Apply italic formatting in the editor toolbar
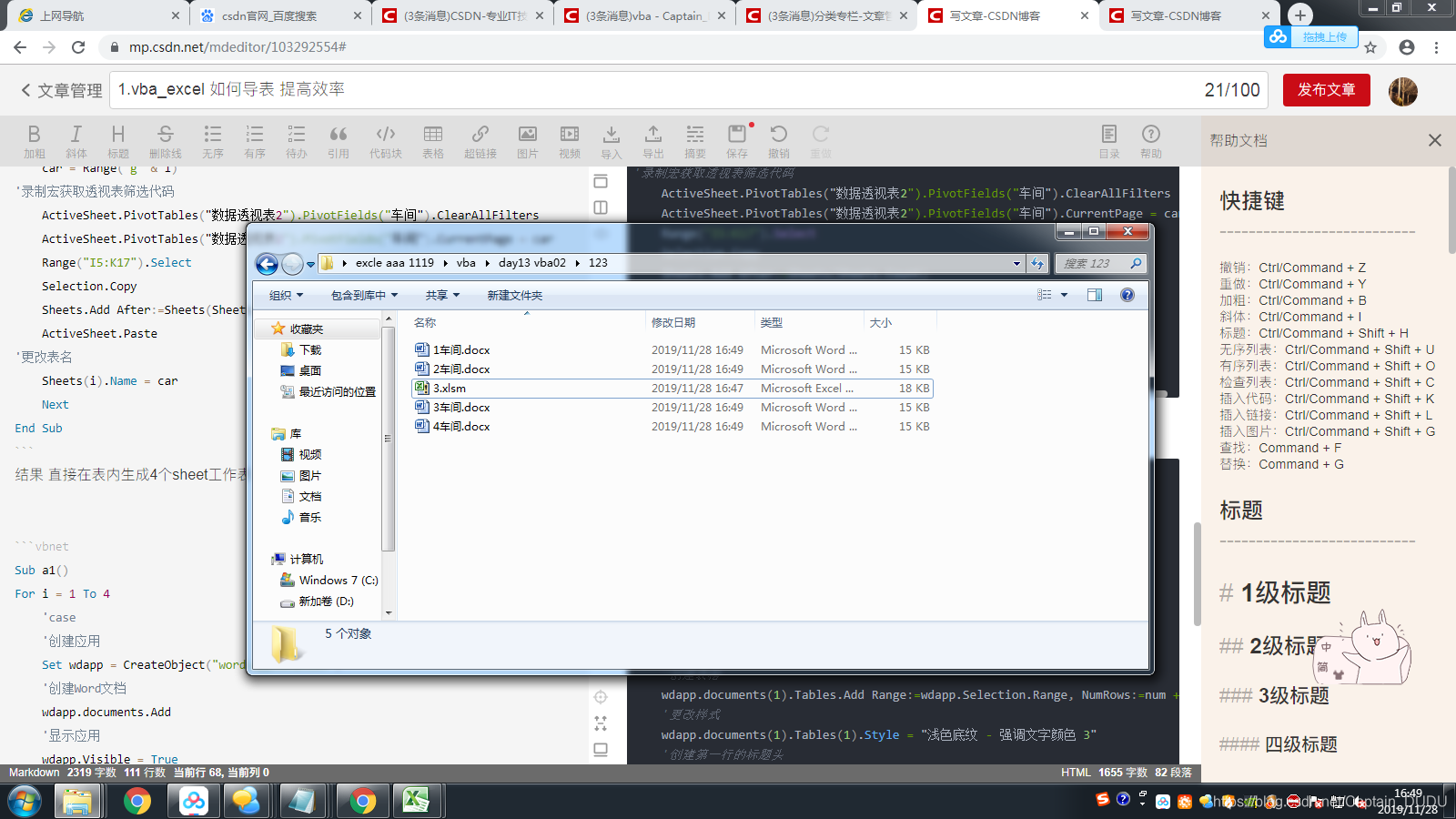Image resolution: width=1456 pixels, height=819 pixels. coord(76,141)
